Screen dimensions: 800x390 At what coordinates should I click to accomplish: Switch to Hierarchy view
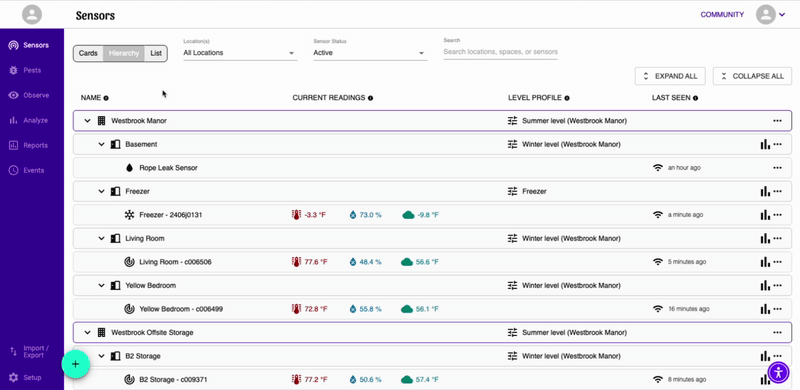click(x=124, y=53)
